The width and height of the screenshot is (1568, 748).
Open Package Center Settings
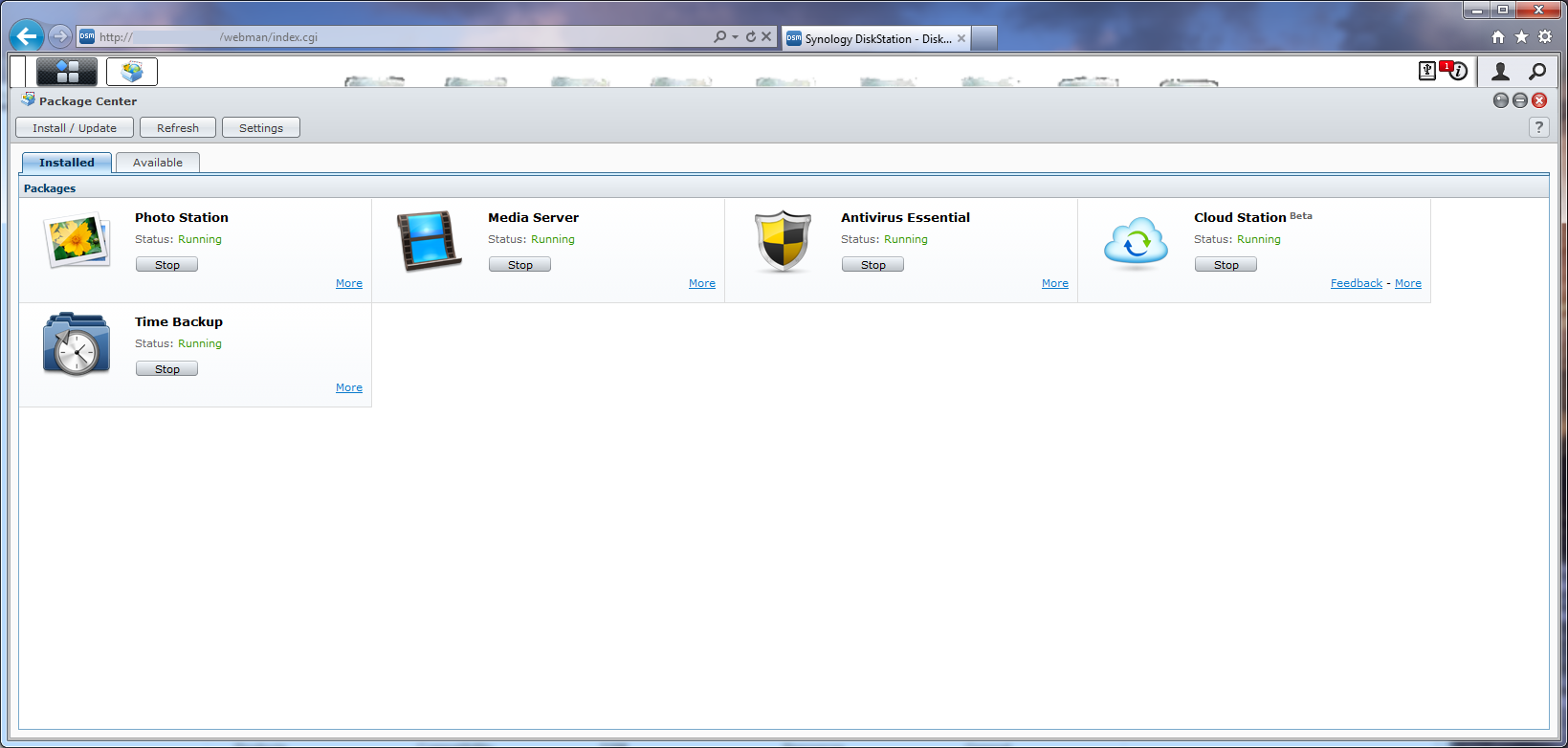pos(261,128)
